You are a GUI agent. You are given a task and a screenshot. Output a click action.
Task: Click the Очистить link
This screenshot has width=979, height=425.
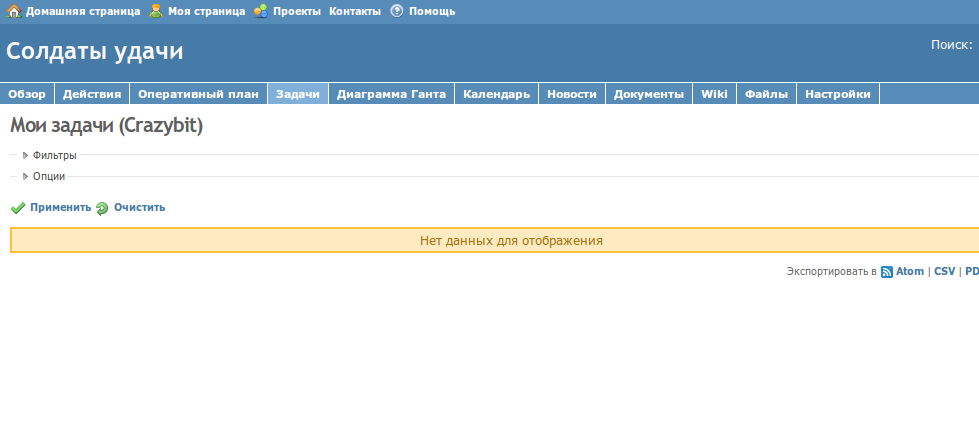139,207
